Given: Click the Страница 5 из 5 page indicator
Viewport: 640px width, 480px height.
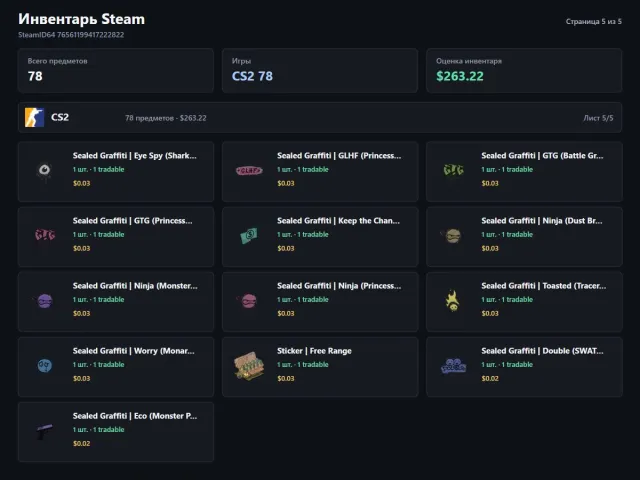Looking at the screenshot, I should [593, 21].
